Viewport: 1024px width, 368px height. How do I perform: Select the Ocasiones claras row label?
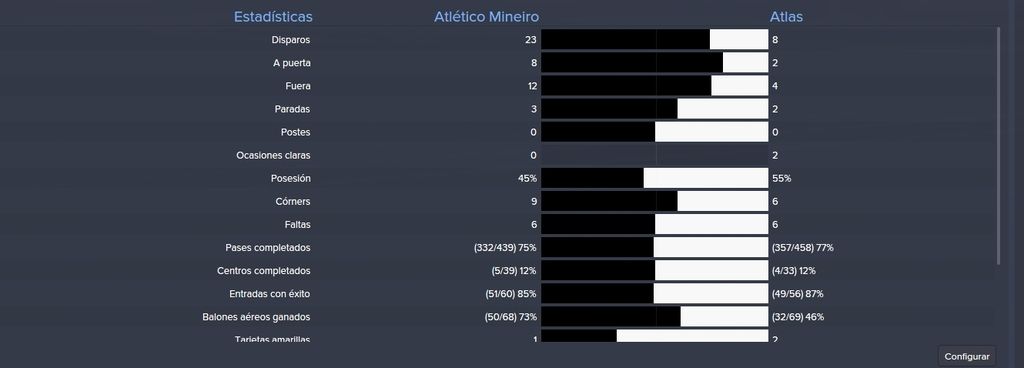point(273,155)
